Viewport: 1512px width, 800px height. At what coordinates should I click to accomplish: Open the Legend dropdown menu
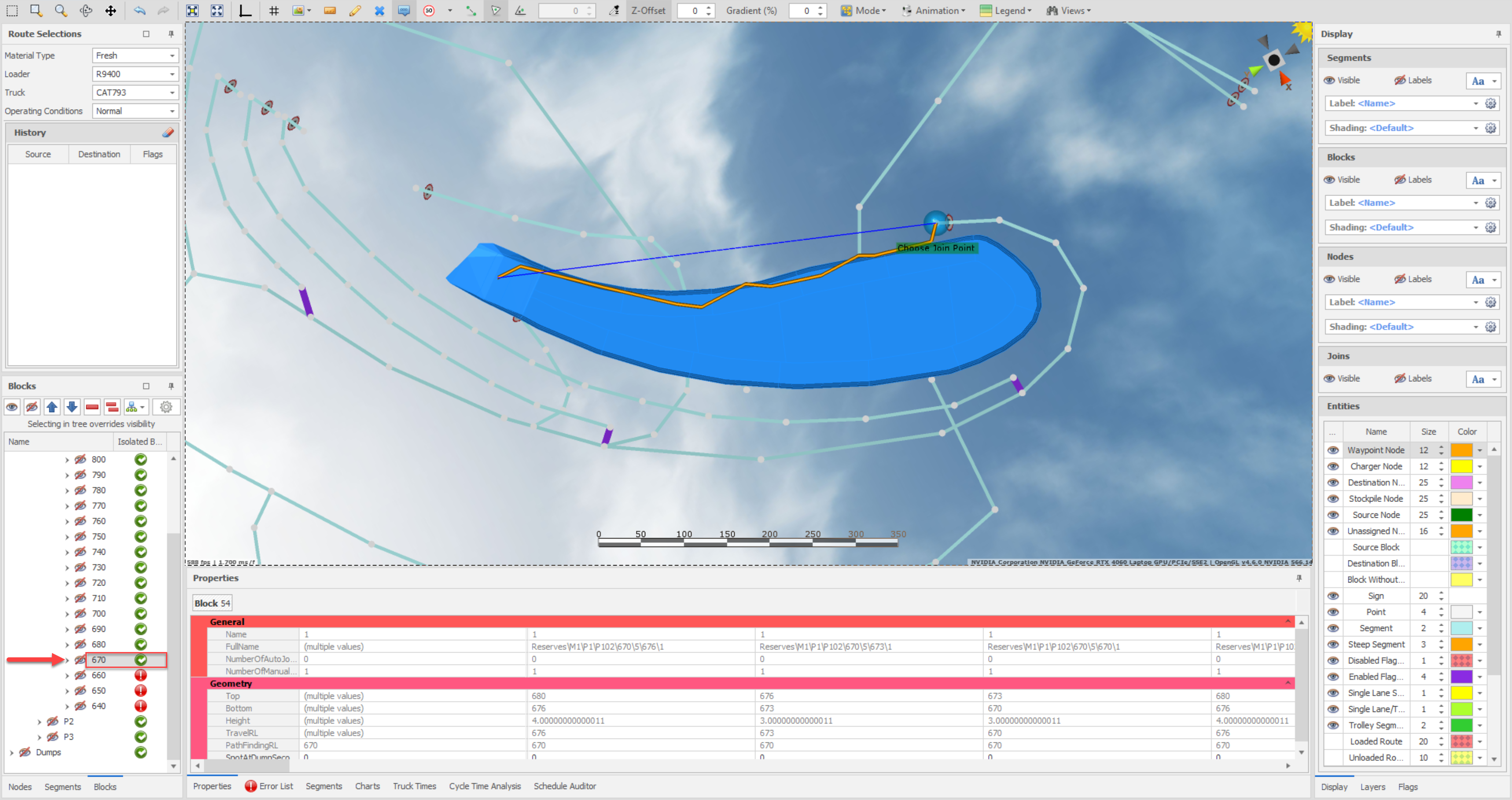pyautogui.click(x=1005, y=11)
